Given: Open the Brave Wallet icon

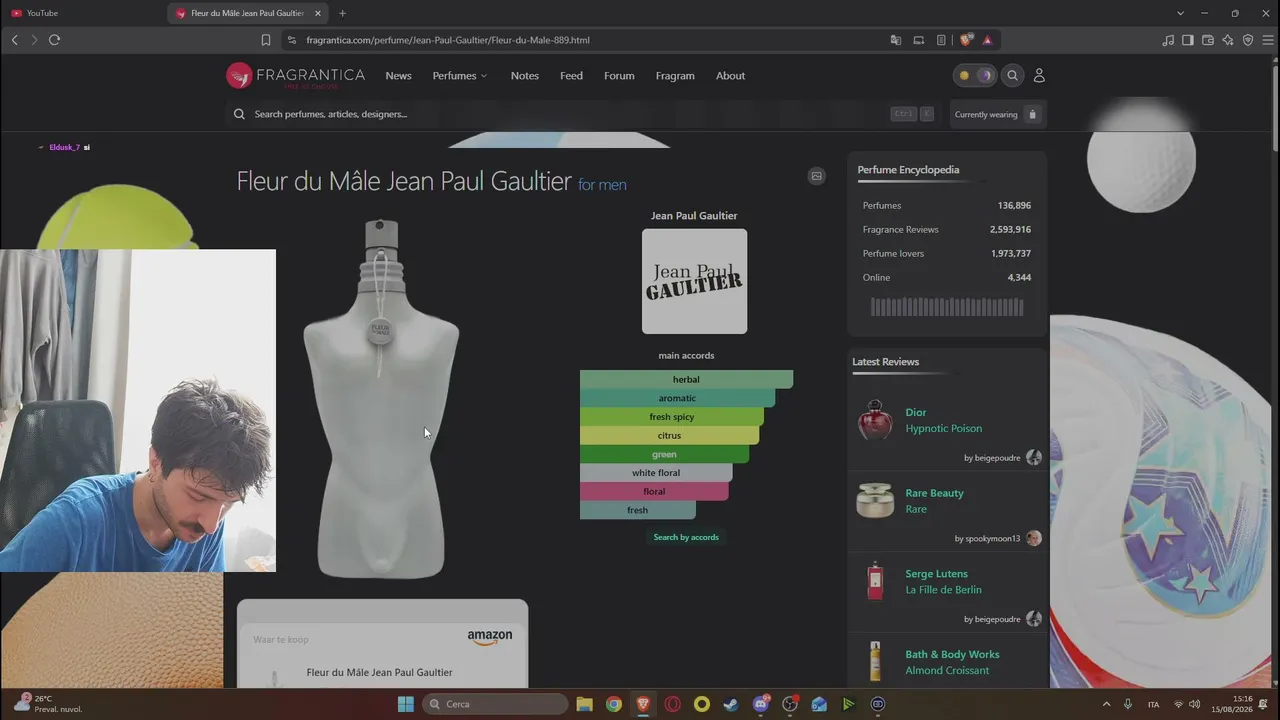Looking at the screenshot, I should (1208, 40).
